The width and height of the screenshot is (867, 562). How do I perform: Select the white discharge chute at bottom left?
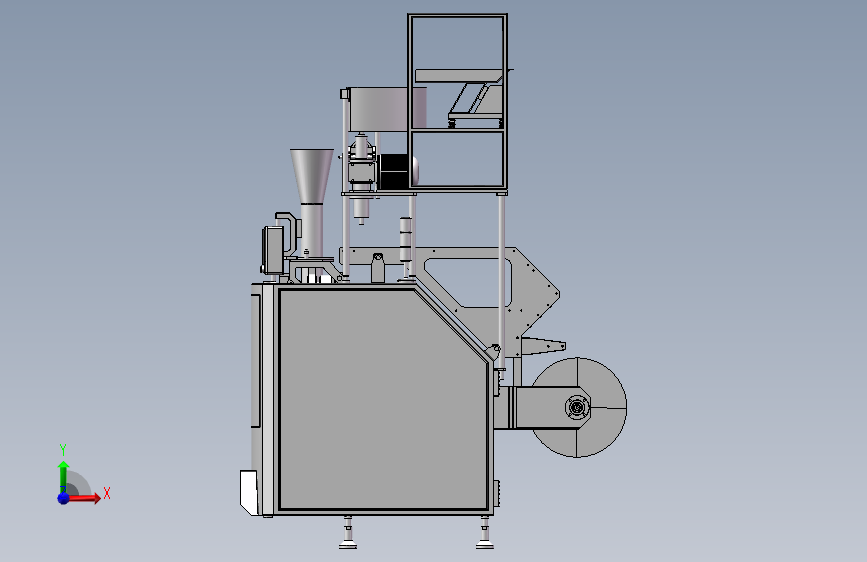[249, 492]
